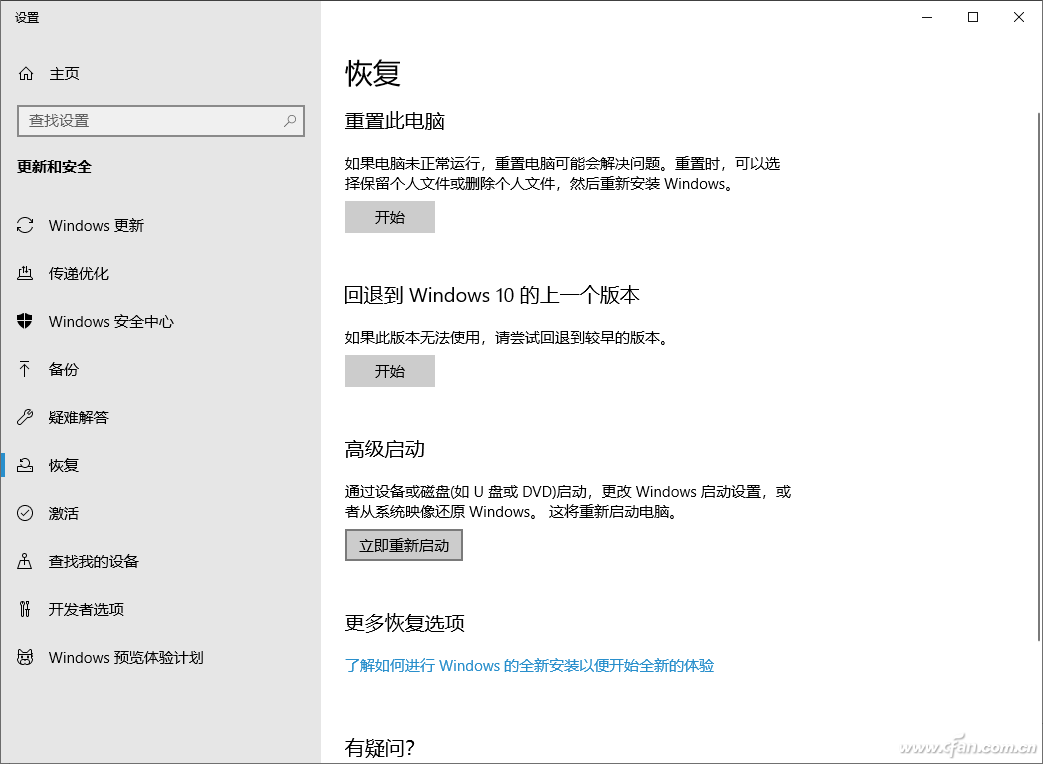Click the 开发者选项 tools icon
The width and height of the screenshot is (1043, 764).
click(x=25, y=609)
